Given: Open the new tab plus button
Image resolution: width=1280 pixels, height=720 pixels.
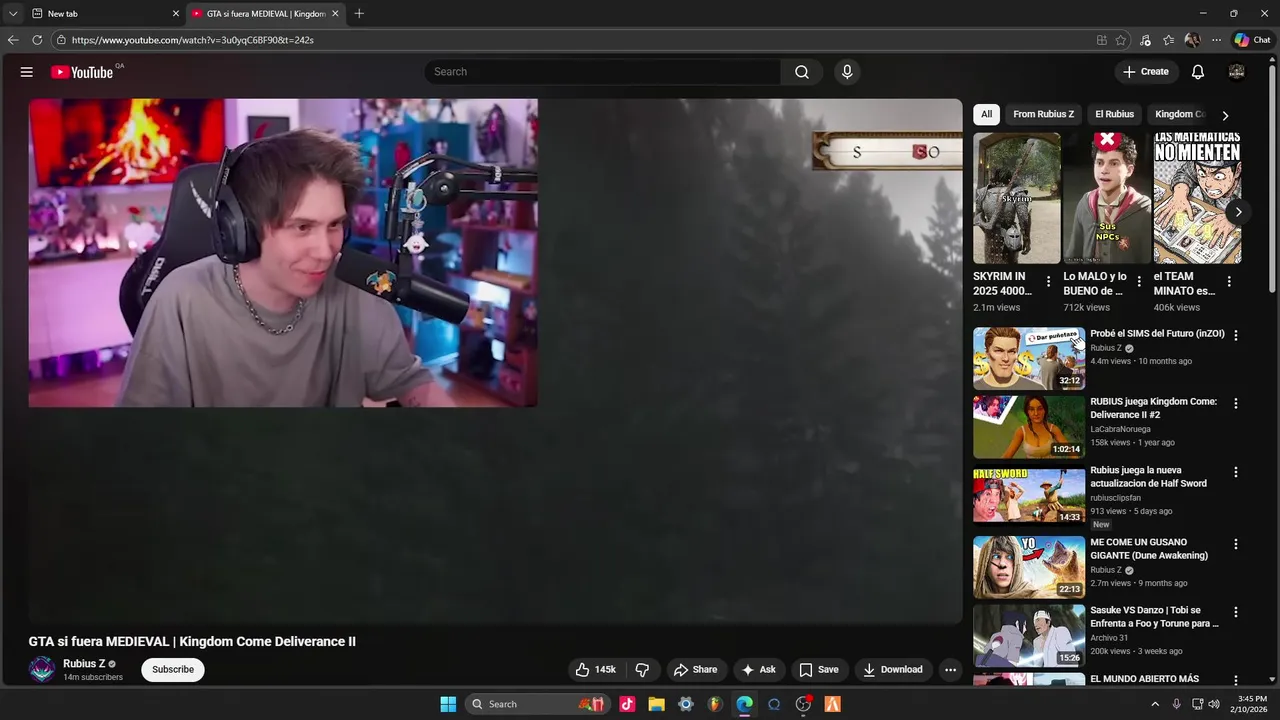Looking at the screenshot, I should [x=359, y=13].
